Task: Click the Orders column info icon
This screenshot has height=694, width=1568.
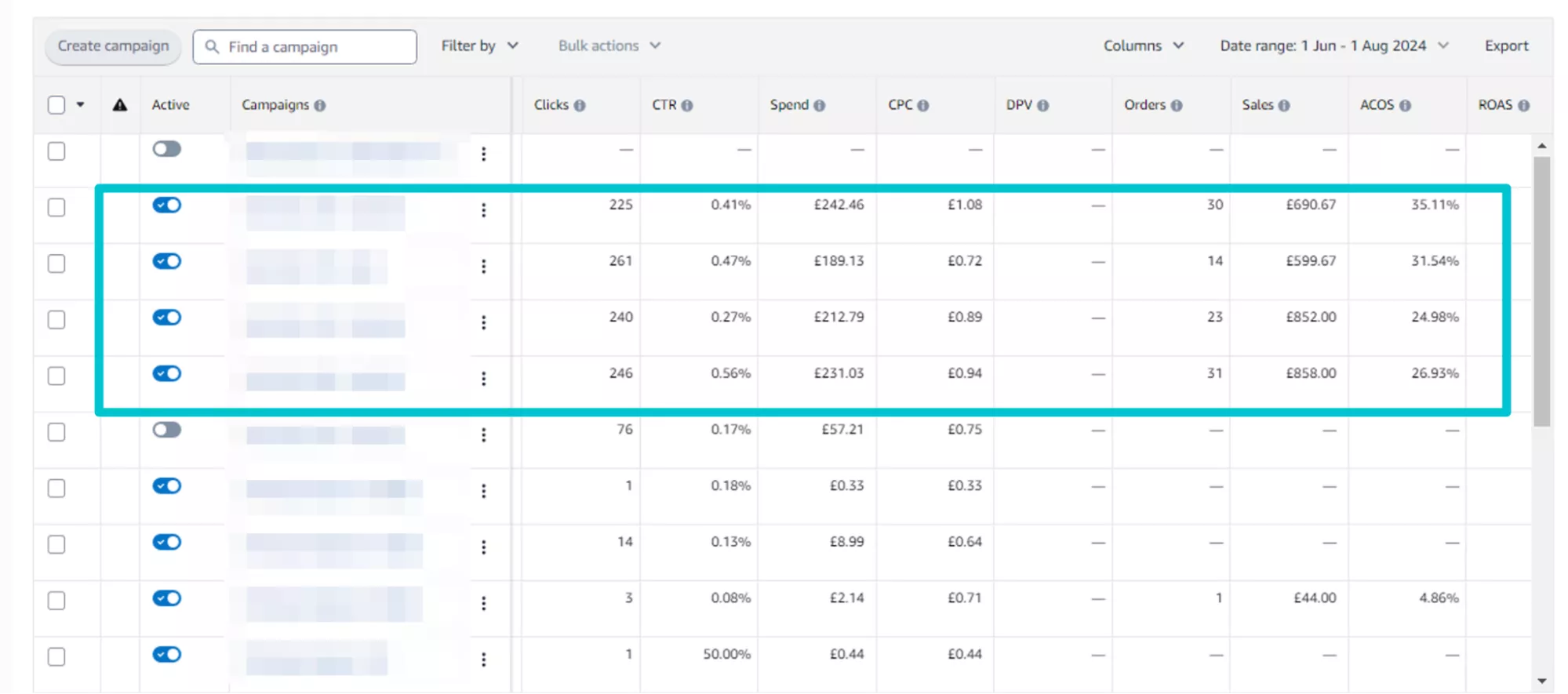Action: click(x=1176, y=106)
